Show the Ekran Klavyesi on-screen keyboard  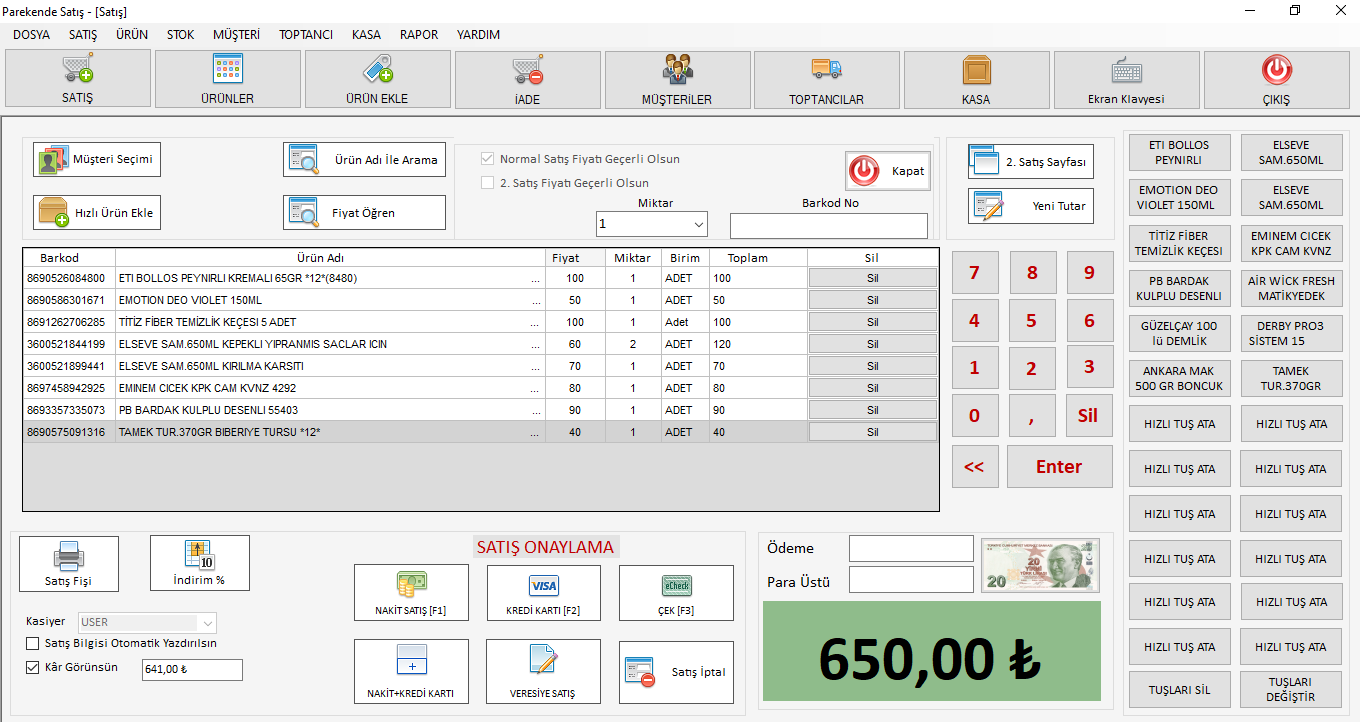click(x=1127, y=78)
